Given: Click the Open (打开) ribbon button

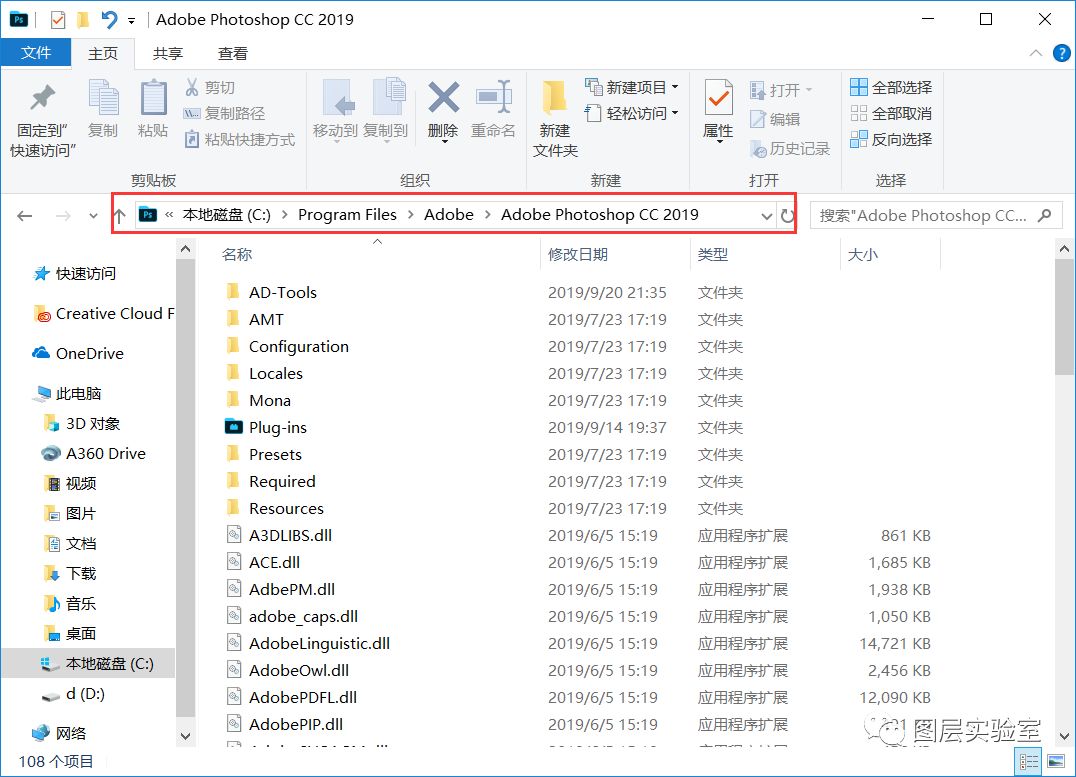Looking at the screenshot, I should (781, 90).
